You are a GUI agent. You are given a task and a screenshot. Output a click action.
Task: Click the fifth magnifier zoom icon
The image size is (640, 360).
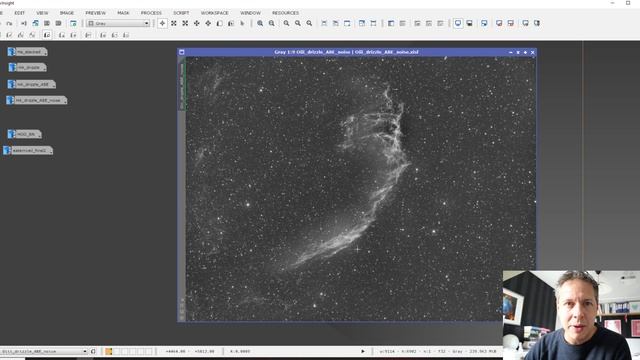(309, 24)
